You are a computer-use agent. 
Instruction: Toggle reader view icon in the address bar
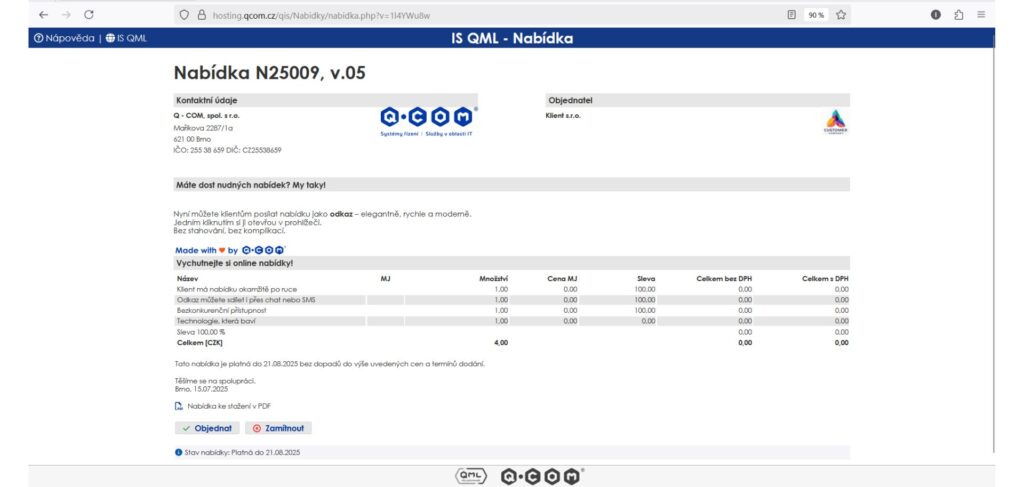[x=792, y=15]
